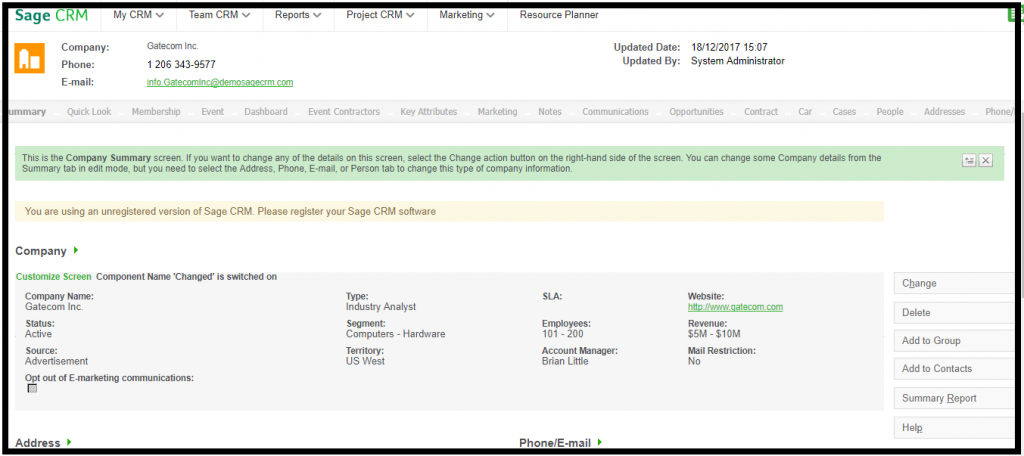Switch to the Membership tab
The height and width of the screenshot is (456, 1024).
point(156,112)
